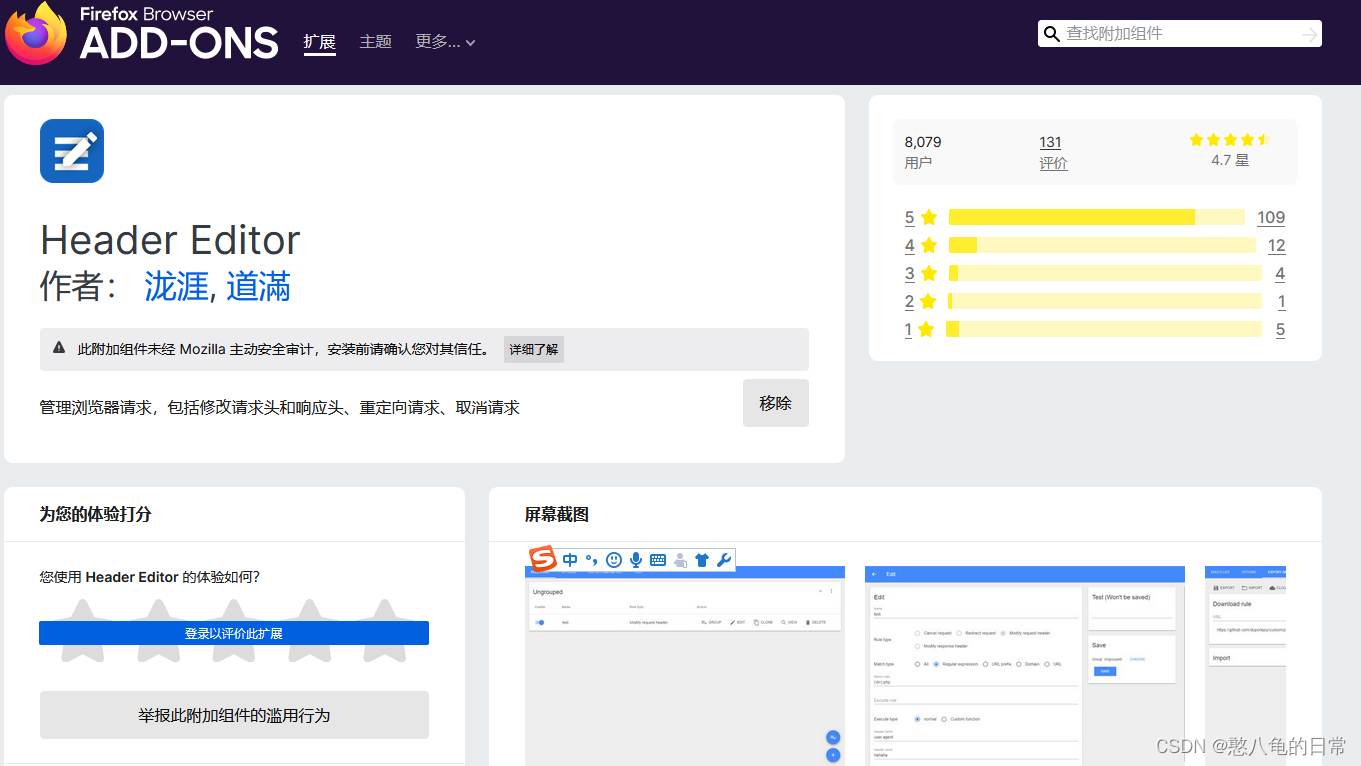Screen dimensions: 1361x766
Task: Open the 4 three-star reviews count
Action: 1280,273
